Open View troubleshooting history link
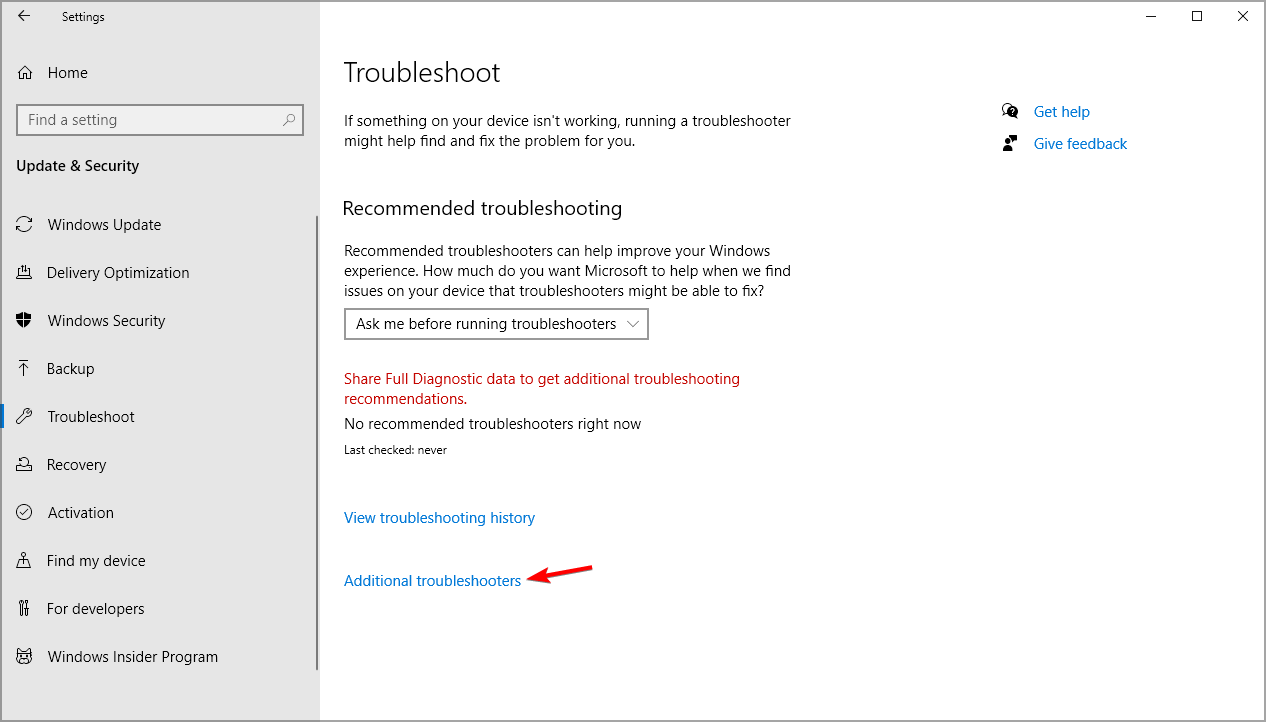The width and height of the screenshot is (1266, 722). [439, 518]
